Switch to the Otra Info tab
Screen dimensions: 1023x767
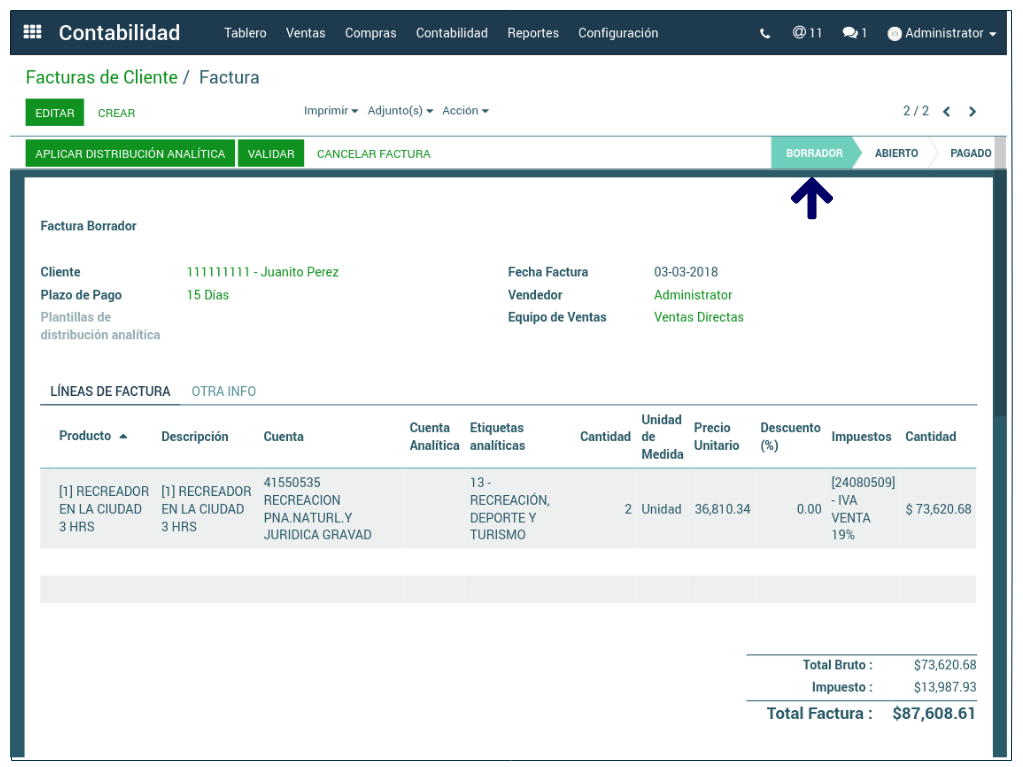(223, 391)
